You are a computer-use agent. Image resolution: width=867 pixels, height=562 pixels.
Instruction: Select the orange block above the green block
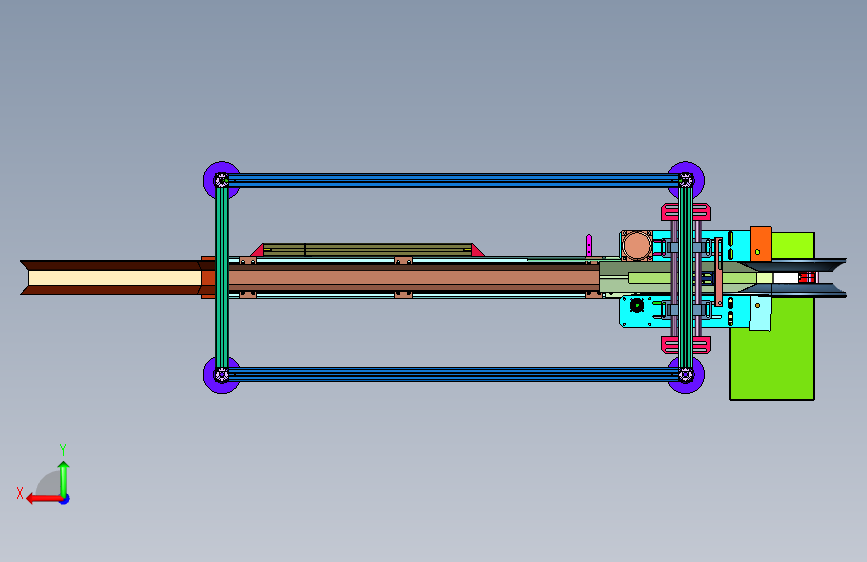point(760,243)
